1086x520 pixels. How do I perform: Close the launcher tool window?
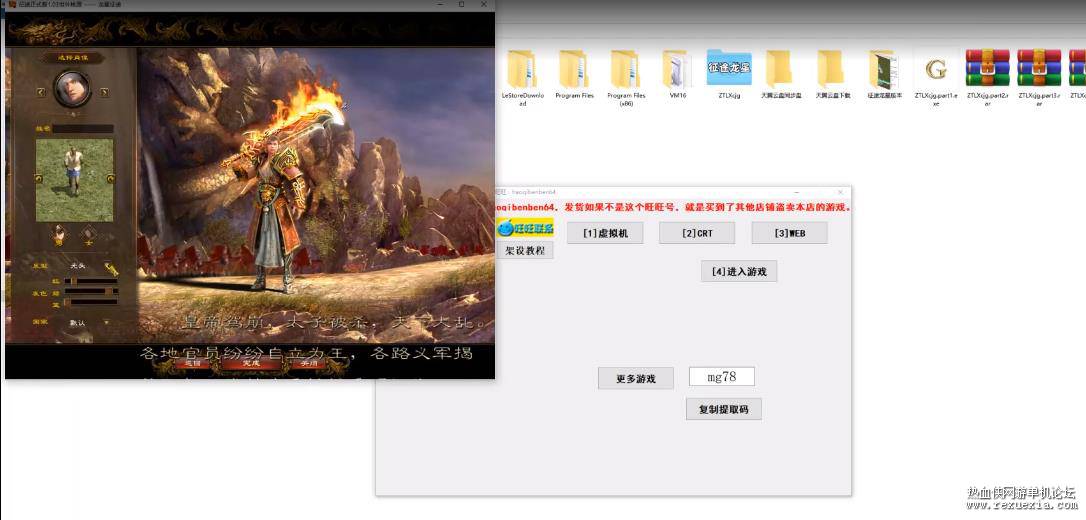[x=840, y=192]
